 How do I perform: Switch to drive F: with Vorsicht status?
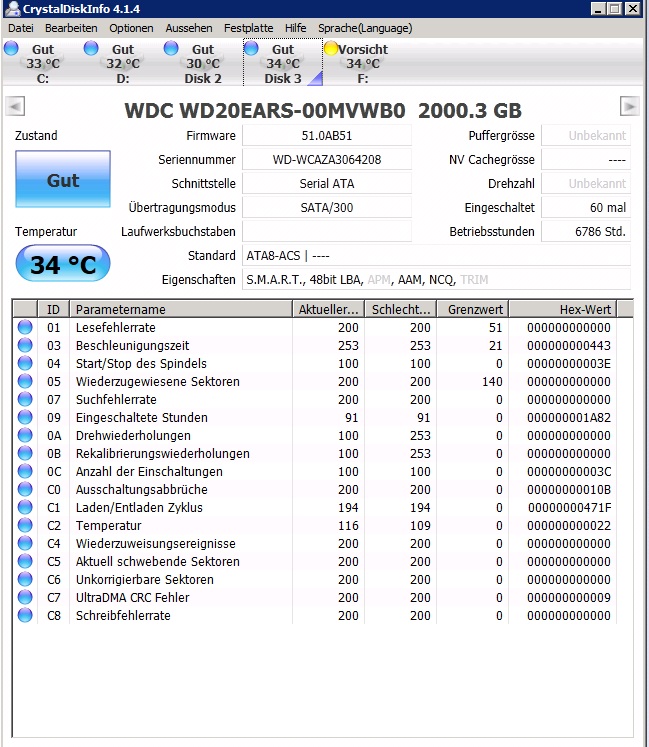coord(363,63)
